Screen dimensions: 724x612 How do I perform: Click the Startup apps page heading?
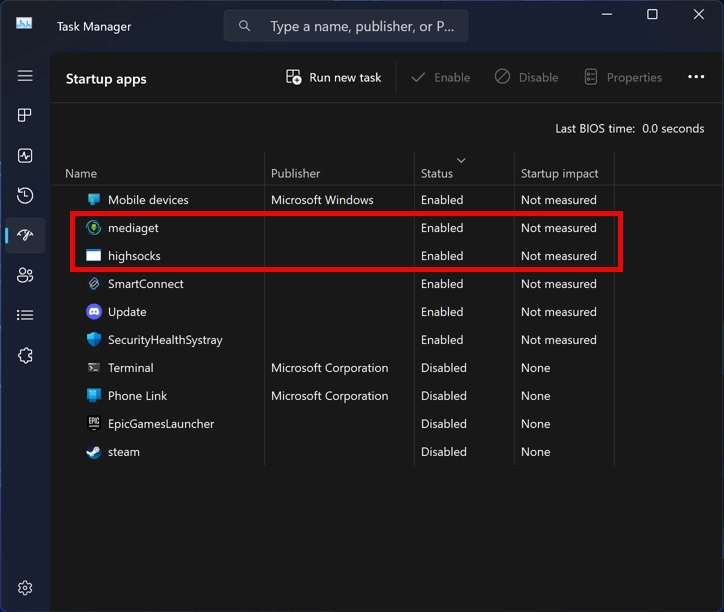tap(106, 79)
